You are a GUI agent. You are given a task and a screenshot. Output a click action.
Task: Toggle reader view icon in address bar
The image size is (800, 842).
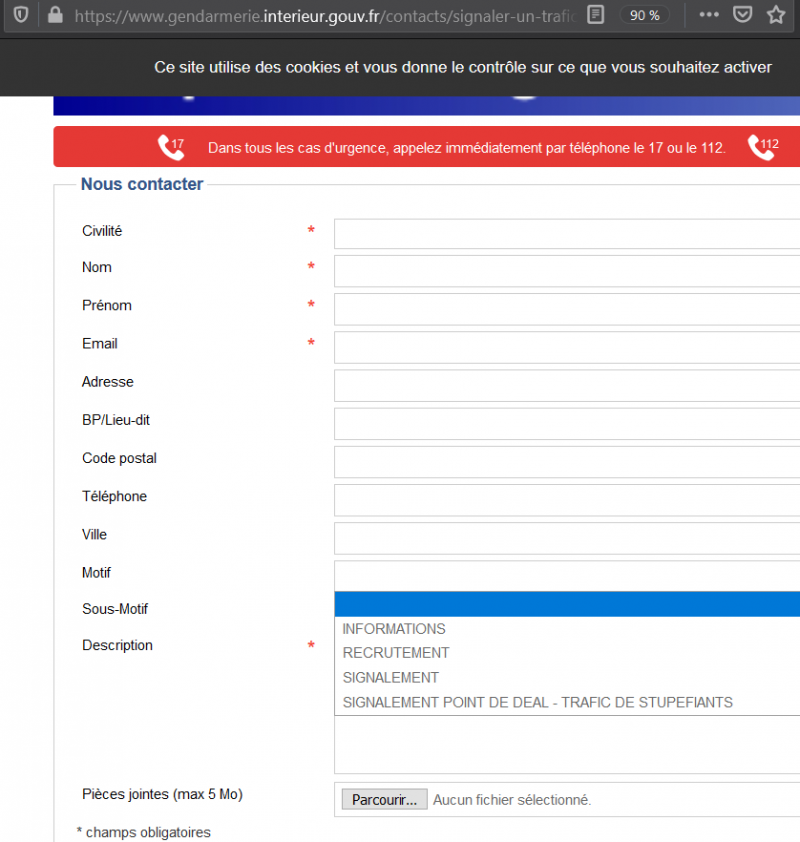coord(596,15)
